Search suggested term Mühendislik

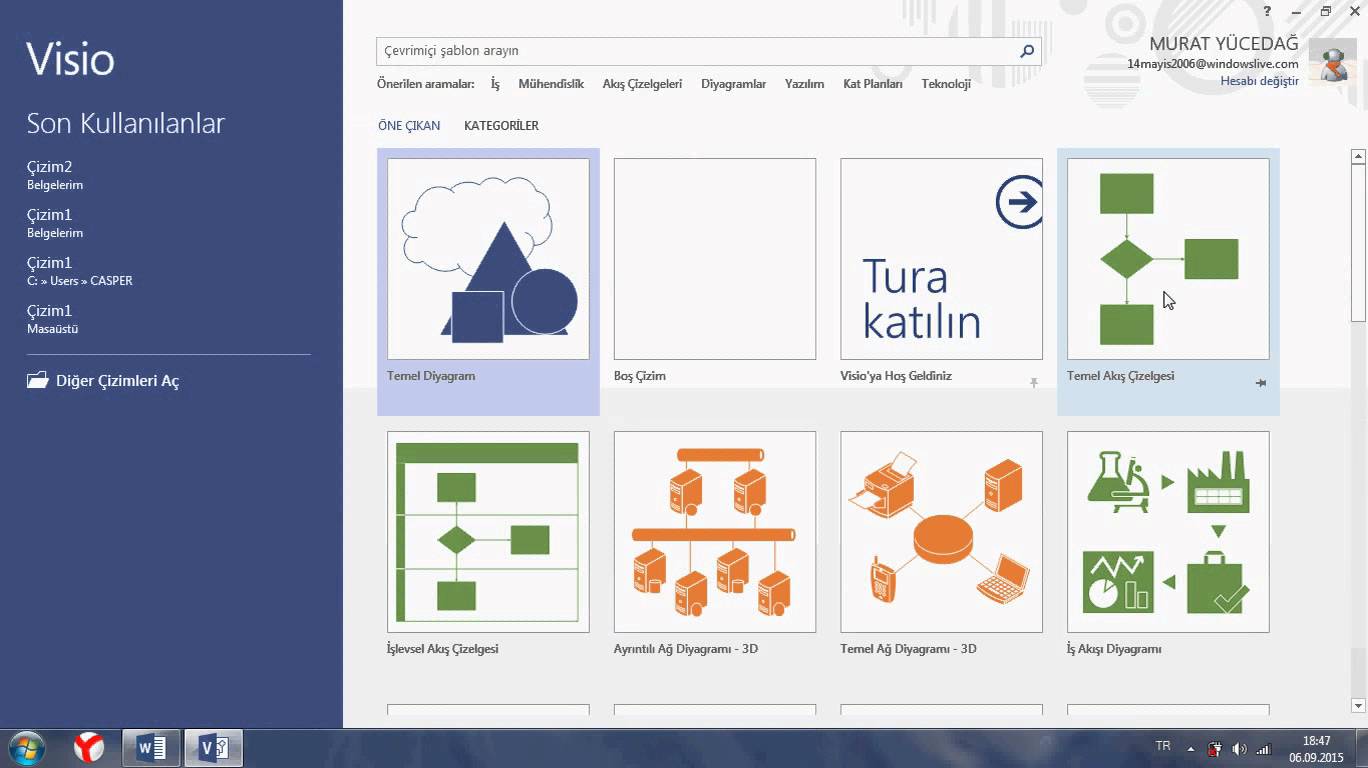[551, 84]
